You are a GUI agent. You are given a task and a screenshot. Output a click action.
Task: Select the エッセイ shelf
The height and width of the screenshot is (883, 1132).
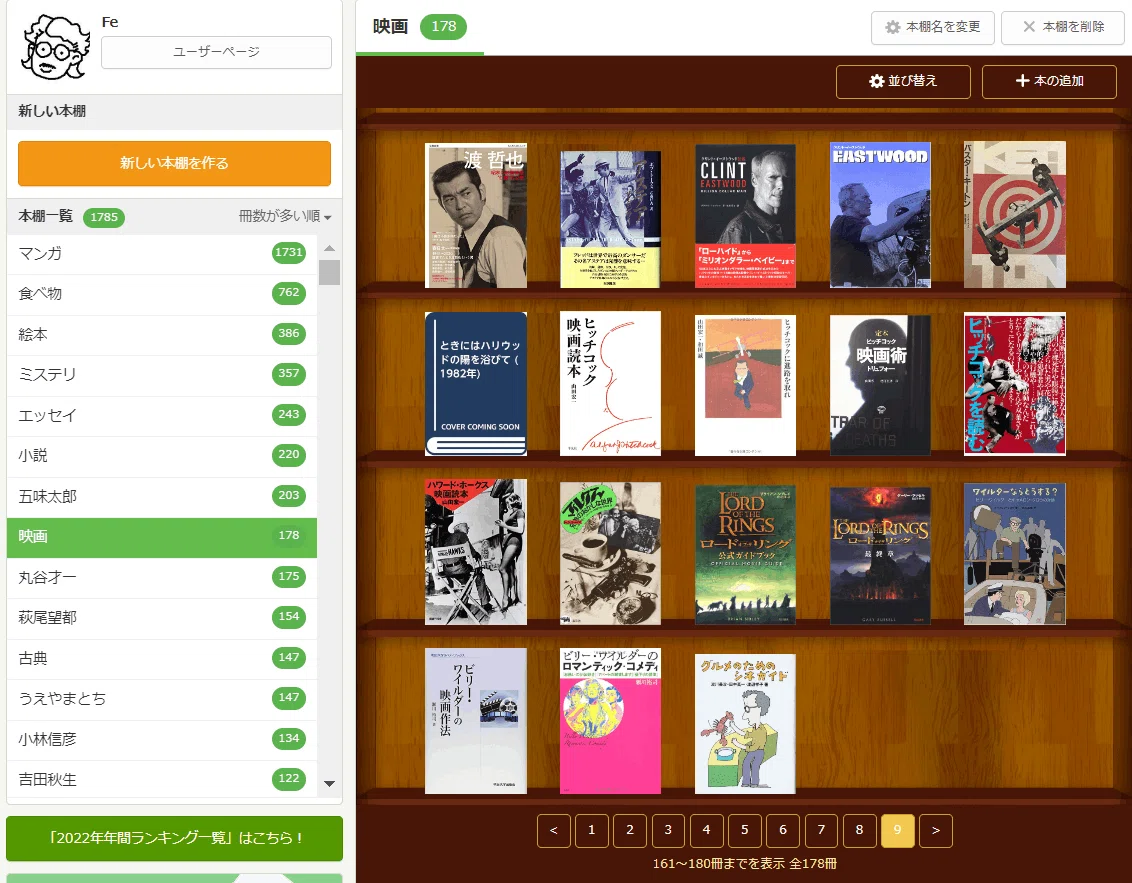pos(162,415)
